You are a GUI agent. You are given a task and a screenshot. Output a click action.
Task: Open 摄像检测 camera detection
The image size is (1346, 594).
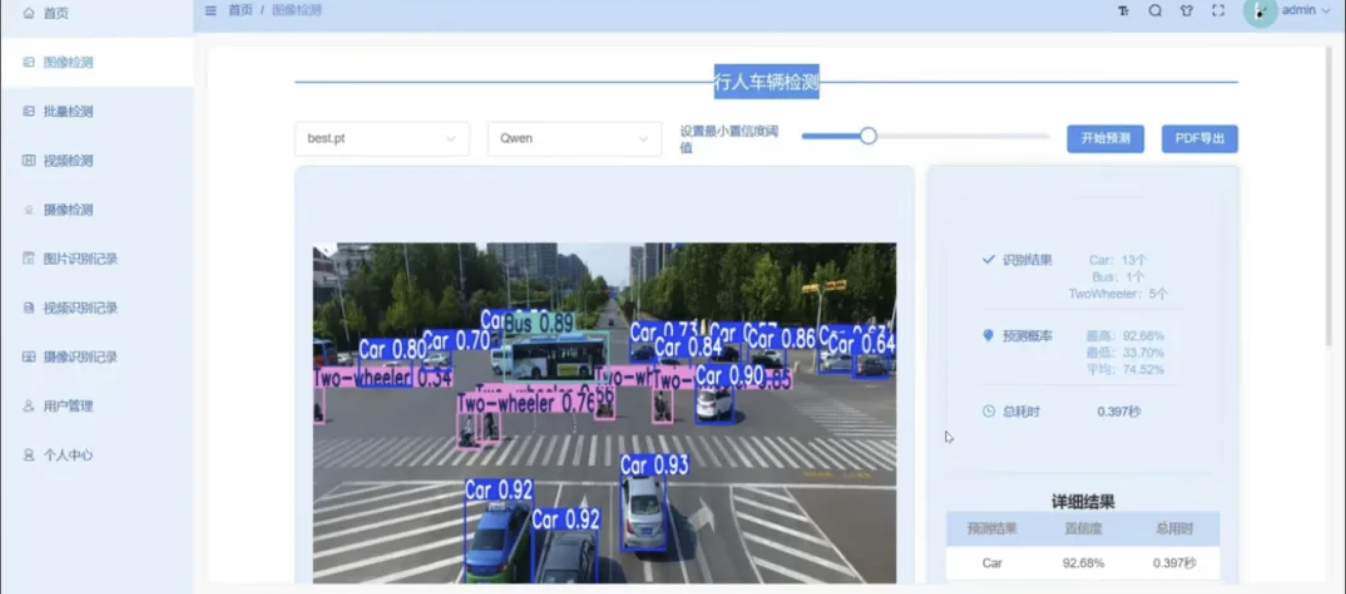[x=96, y=209]
